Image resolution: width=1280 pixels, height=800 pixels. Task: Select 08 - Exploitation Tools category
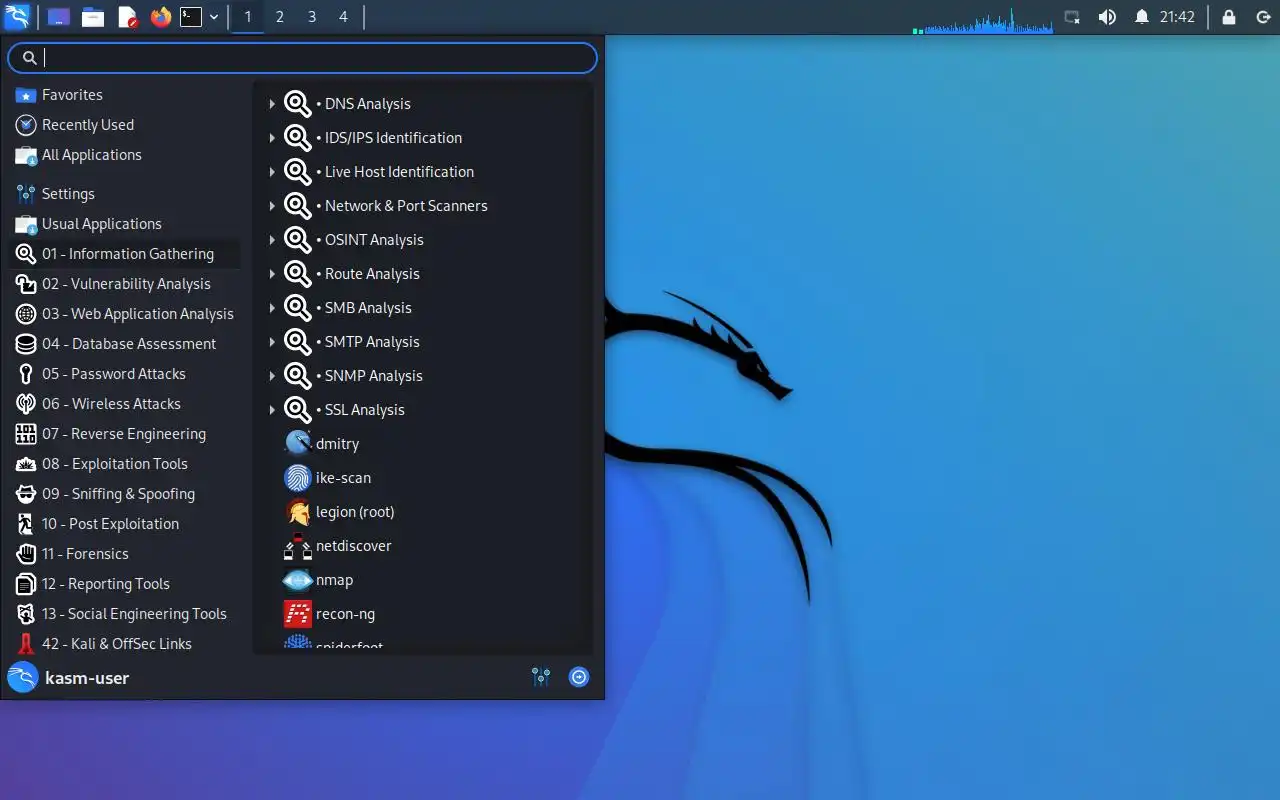point(125,464)
